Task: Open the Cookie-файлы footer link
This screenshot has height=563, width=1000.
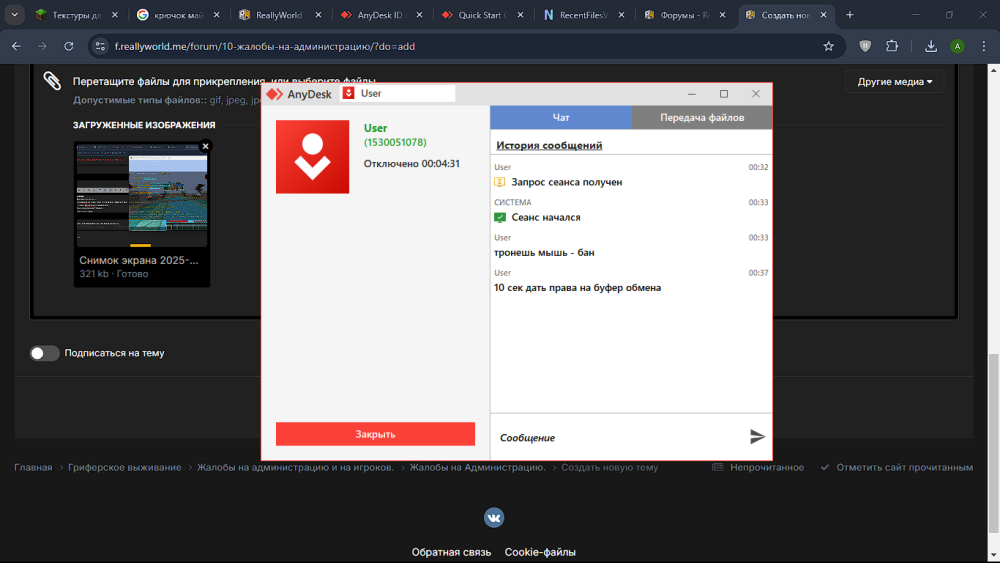Action: point(540,552)
